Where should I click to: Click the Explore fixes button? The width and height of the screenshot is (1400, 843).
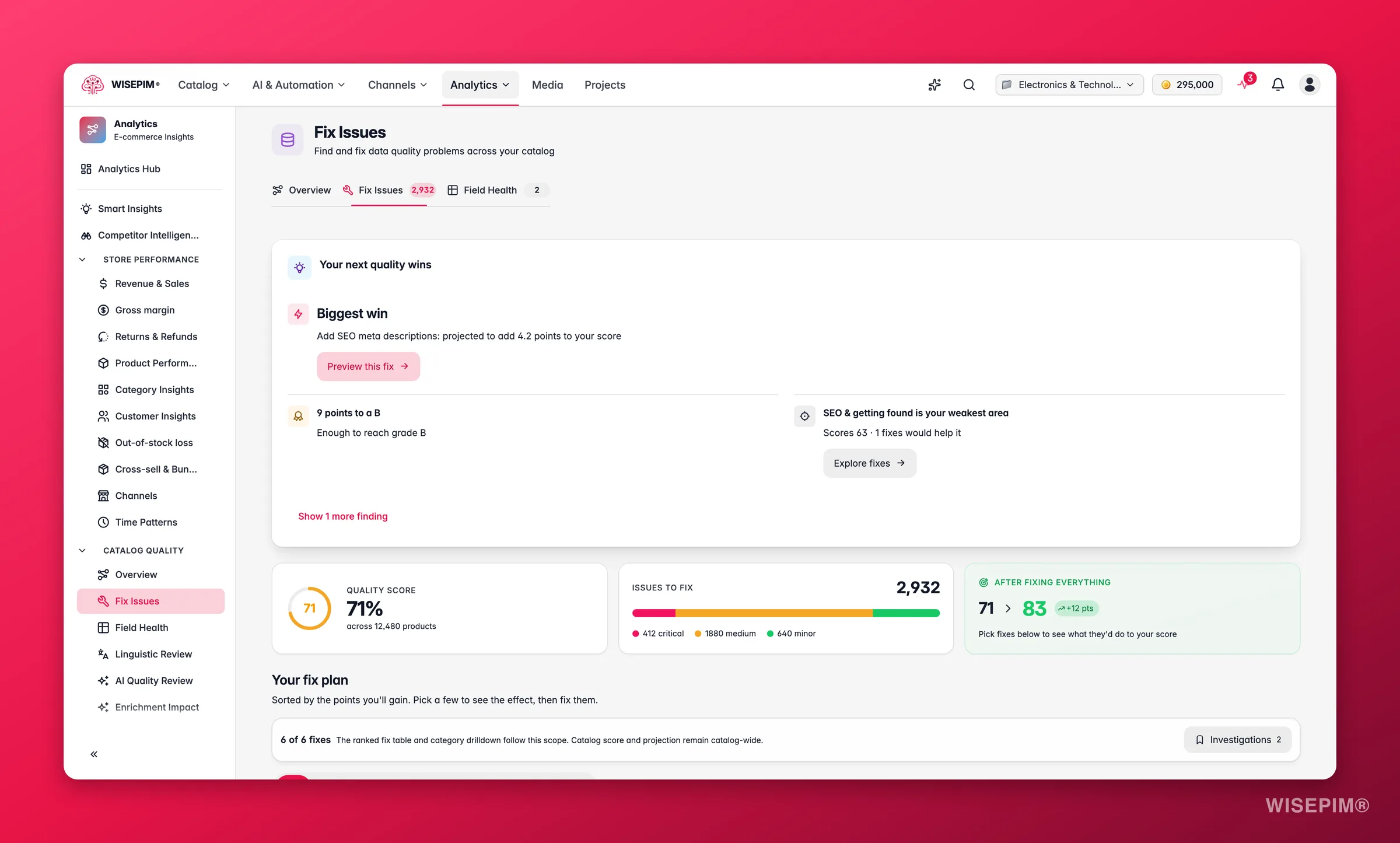pyautogui.click(x=869, y=463)
